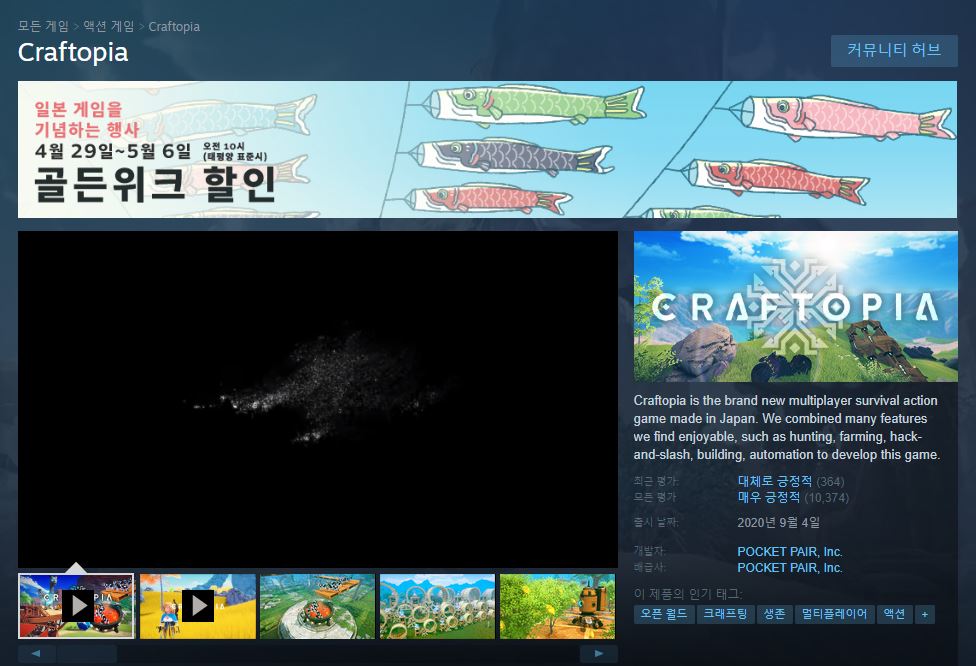
Task: Open the developer POCKET PAIR, Inc. link
Action: coord(789,552)
